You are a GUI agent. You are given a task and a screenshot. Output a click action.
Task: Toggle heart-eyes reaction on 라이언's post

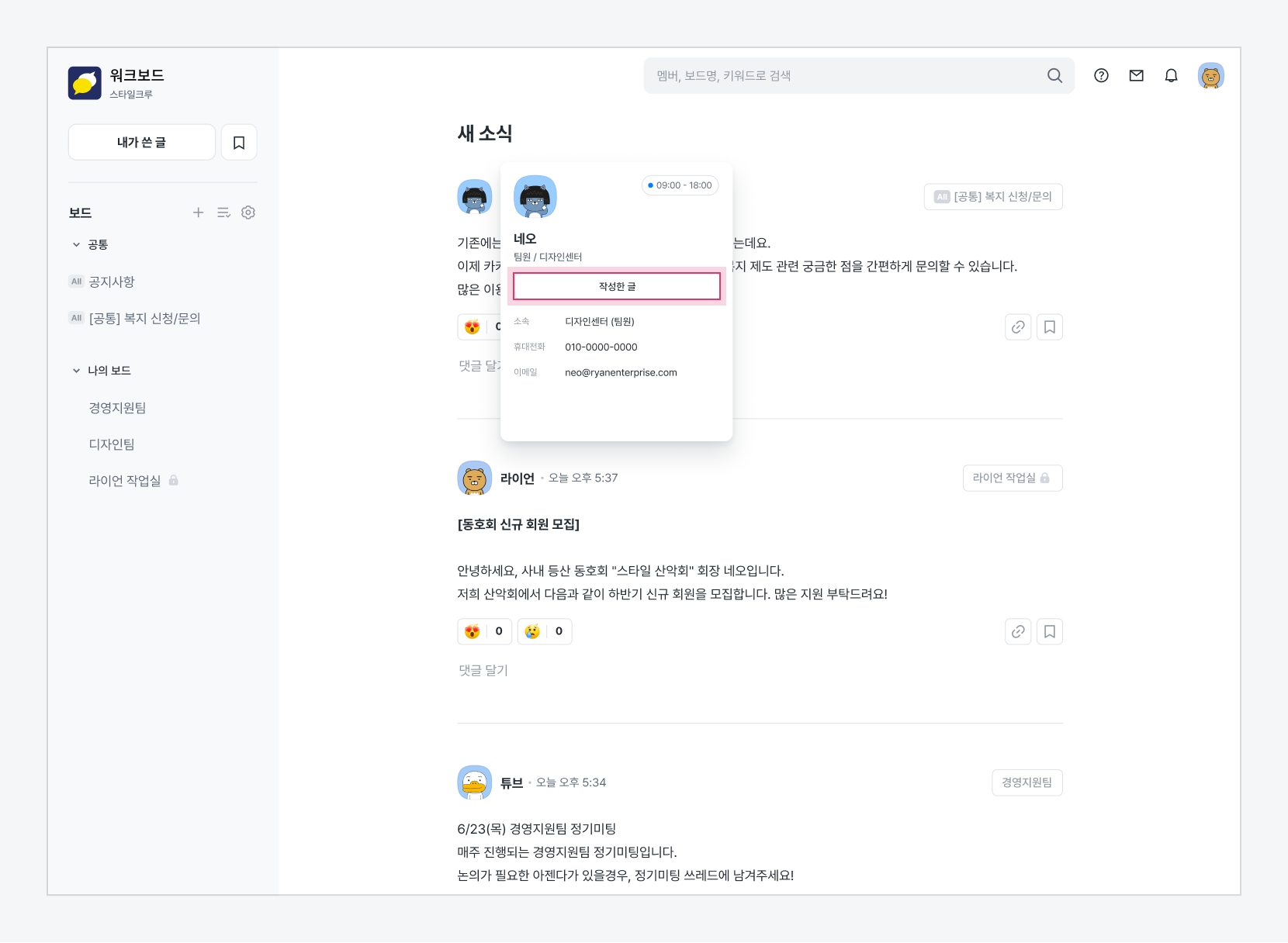[484, 632]
